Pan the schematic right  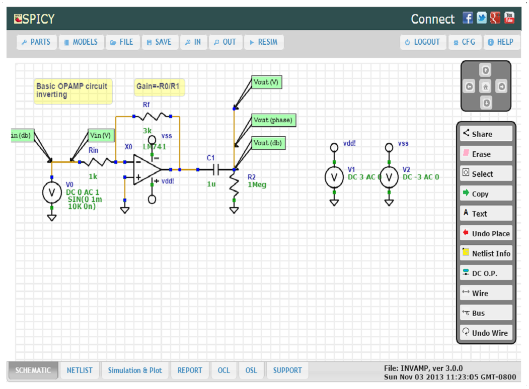(x=502, y=86)
